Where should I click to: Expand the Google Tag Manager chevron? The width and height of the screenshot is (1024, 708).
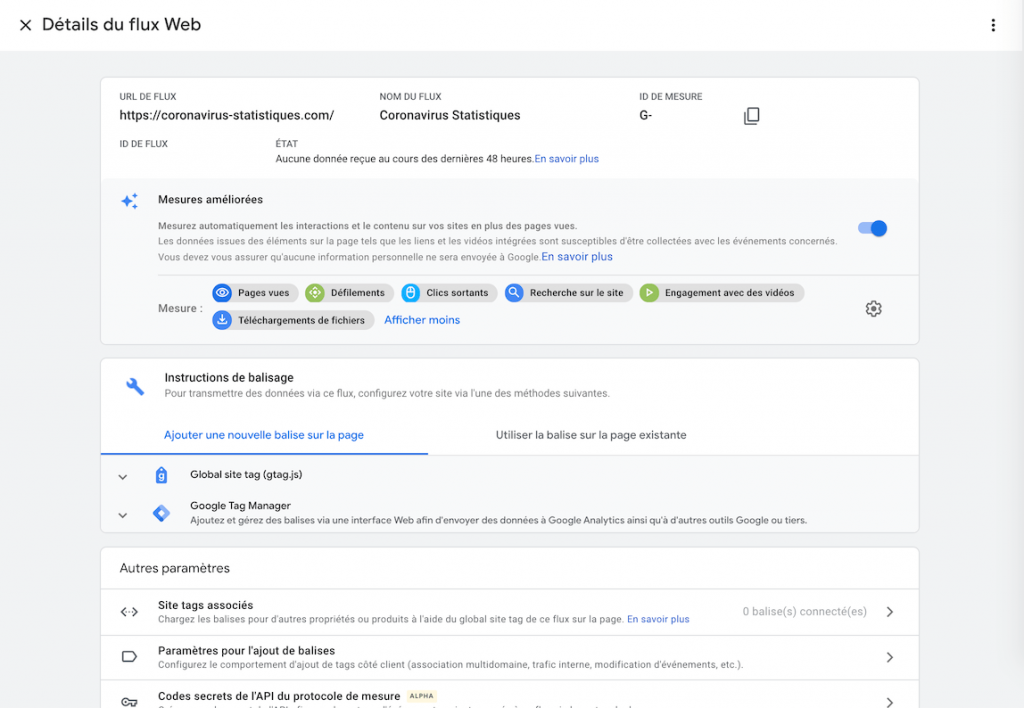pos(122,515)
